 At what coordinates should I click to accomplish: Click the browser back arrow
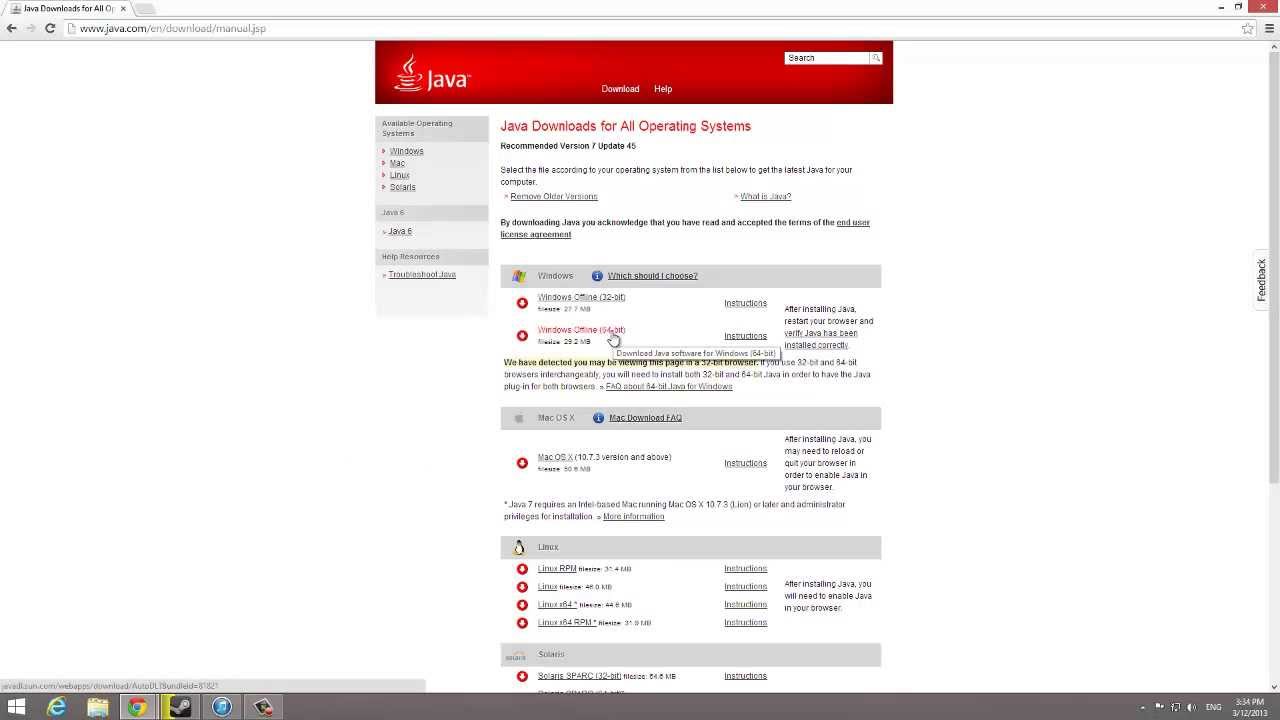[12, 28]
